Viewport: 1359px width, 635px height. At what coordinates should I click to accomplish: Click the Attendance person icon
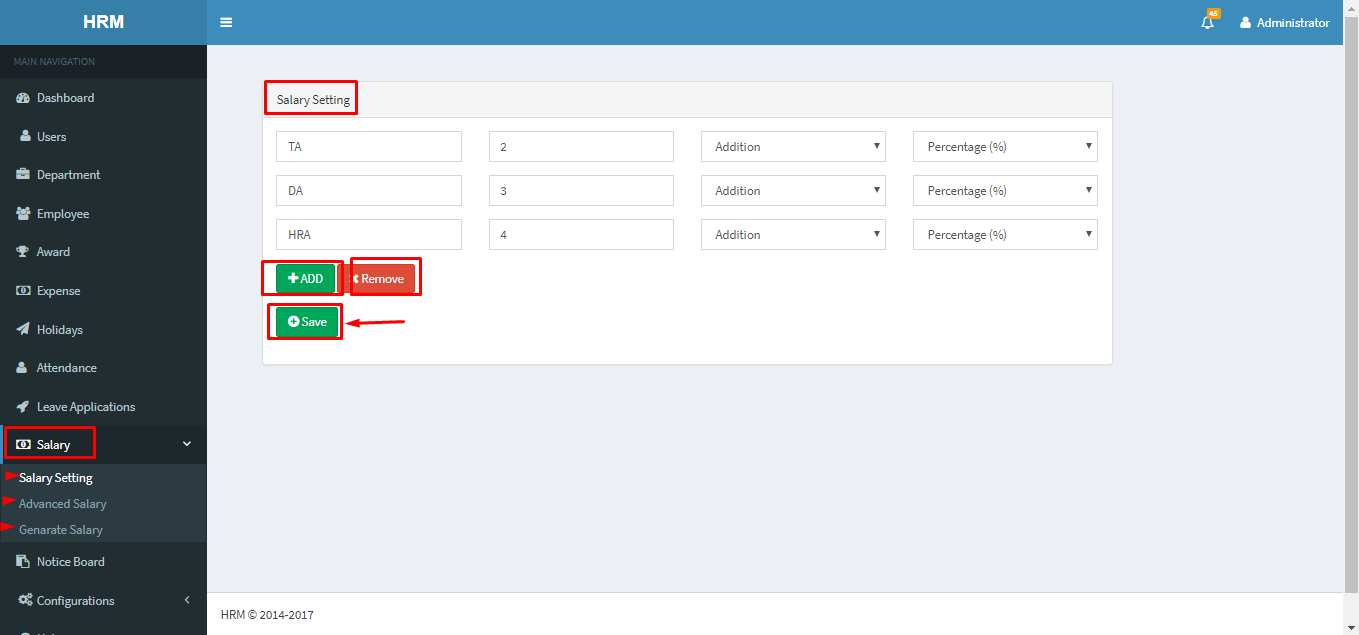(23, 368)
